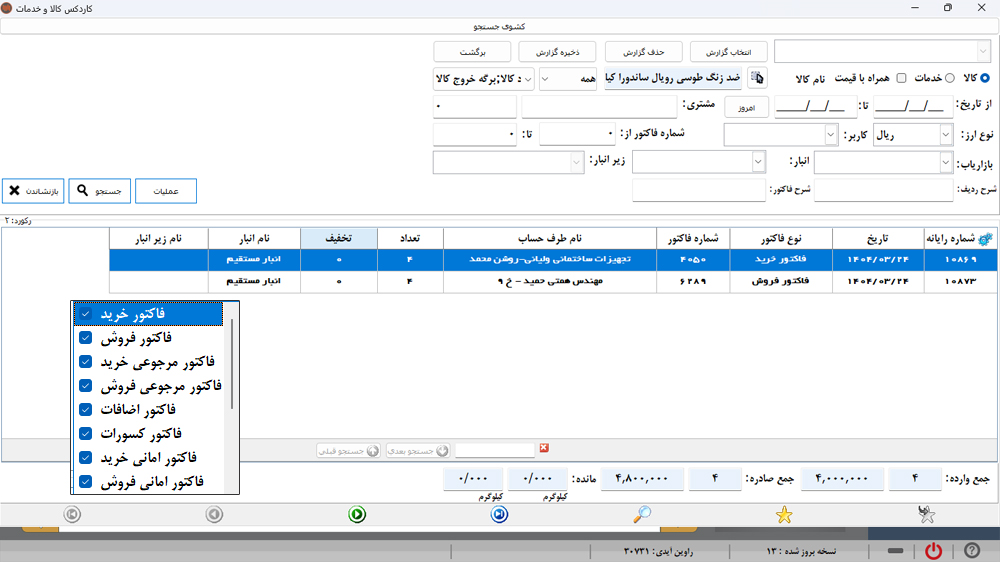Screen dimensions: 1000x562
Task: Click the invoice type list scrollbar
Action: click(233, 365)
